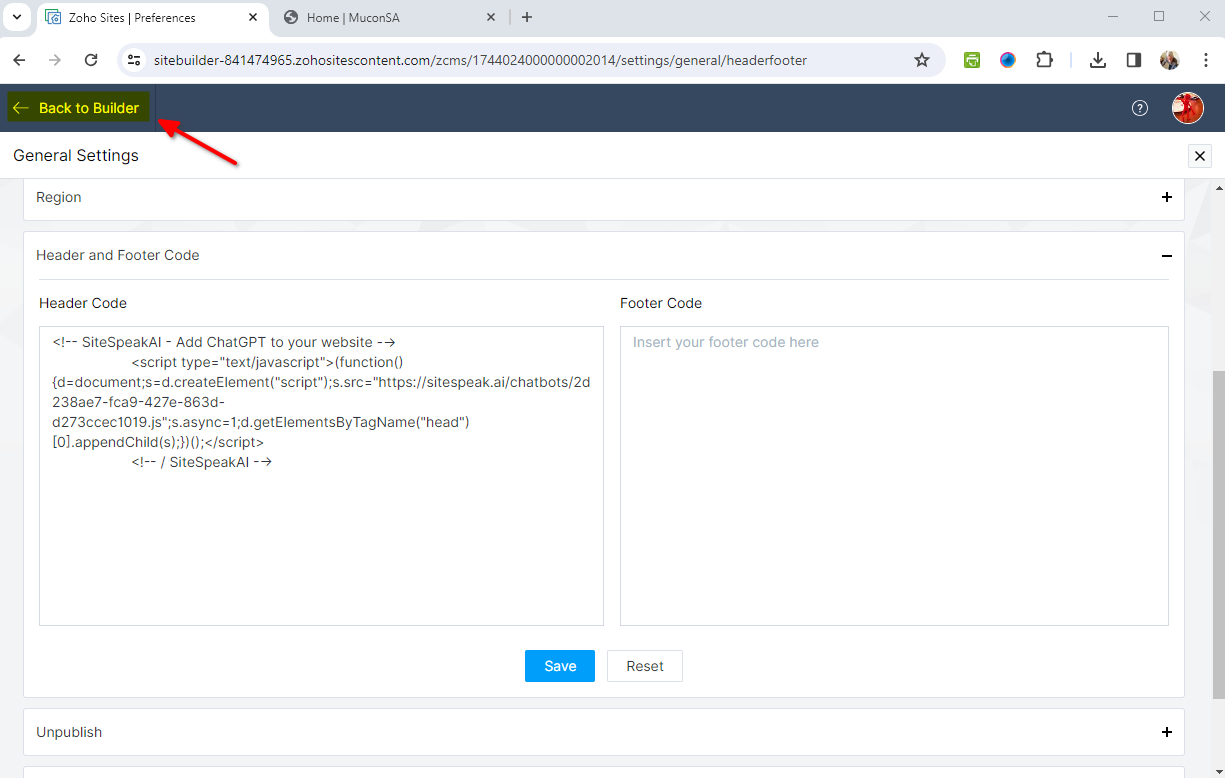Go back to the site builder
Image resolution: width=1225 pixels, height=778 pixels.
(x=78, y=108)
